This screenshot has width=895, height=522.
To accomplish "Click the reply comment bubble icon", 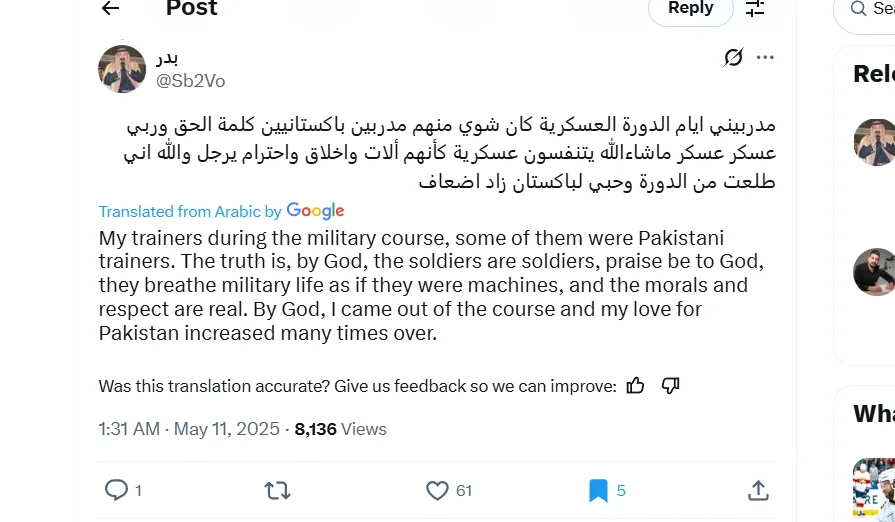I will pos(117,490).
